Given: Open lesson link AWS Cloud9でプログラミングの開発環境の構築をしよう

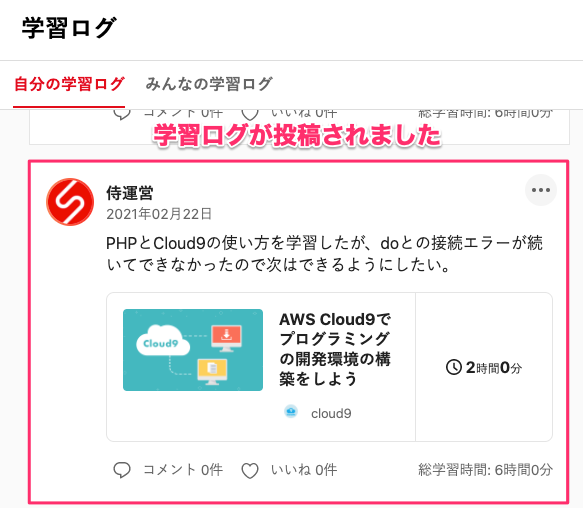Looking at the screenshot, I should click(x=335, y=349).
